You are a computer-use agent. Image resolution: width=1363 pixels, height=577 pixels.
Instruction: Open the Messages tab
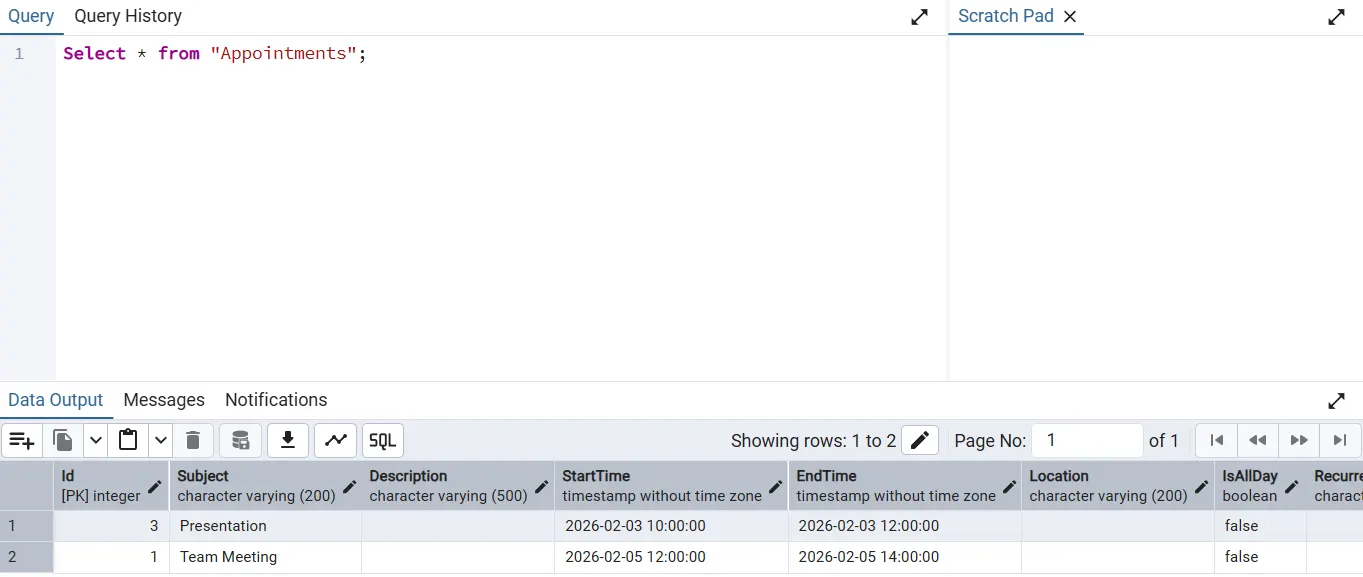[164, 400]
